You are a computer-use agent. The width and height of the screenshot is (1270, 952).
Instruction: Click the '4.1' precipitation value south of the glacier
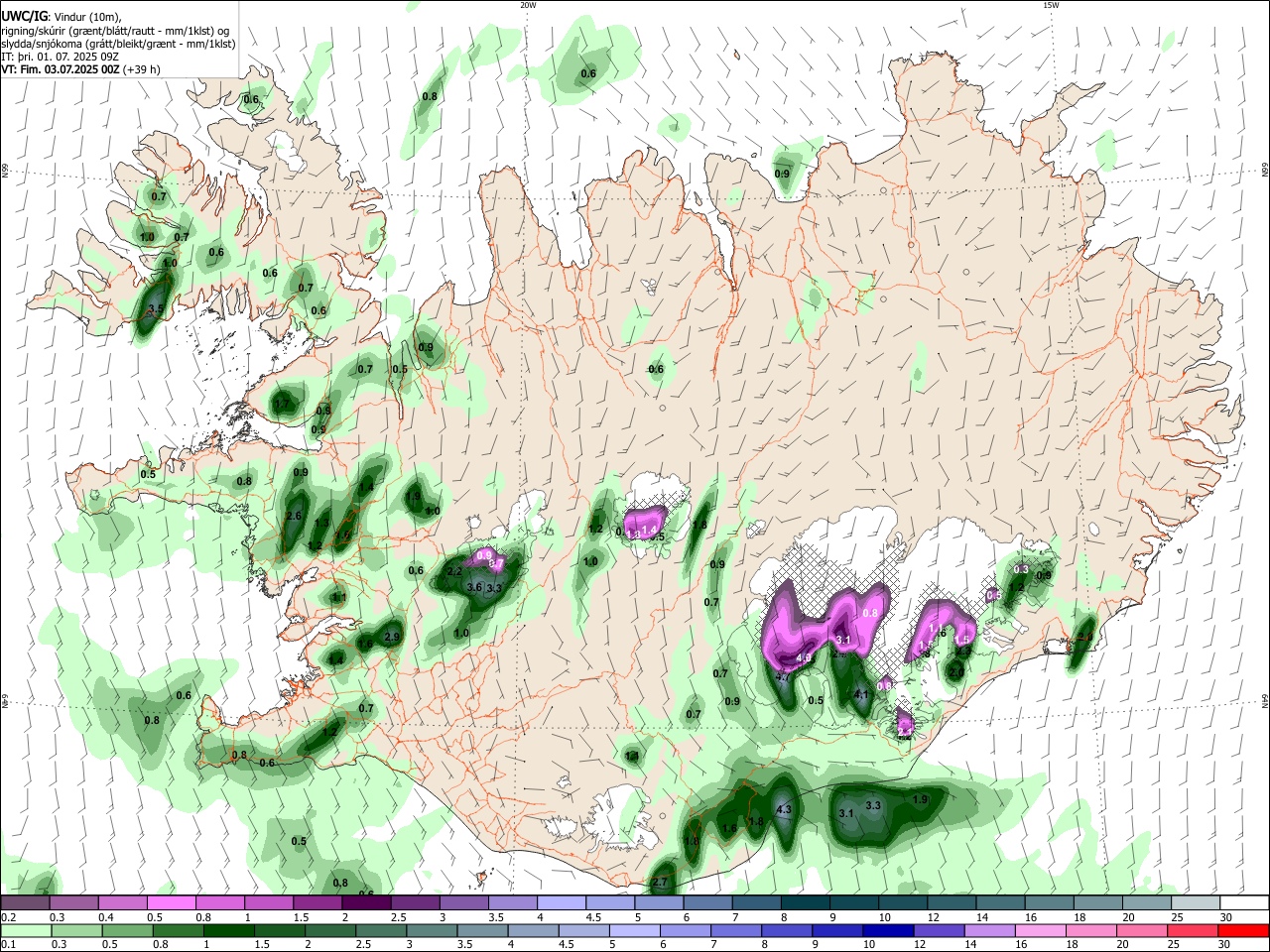coord(861,695)
